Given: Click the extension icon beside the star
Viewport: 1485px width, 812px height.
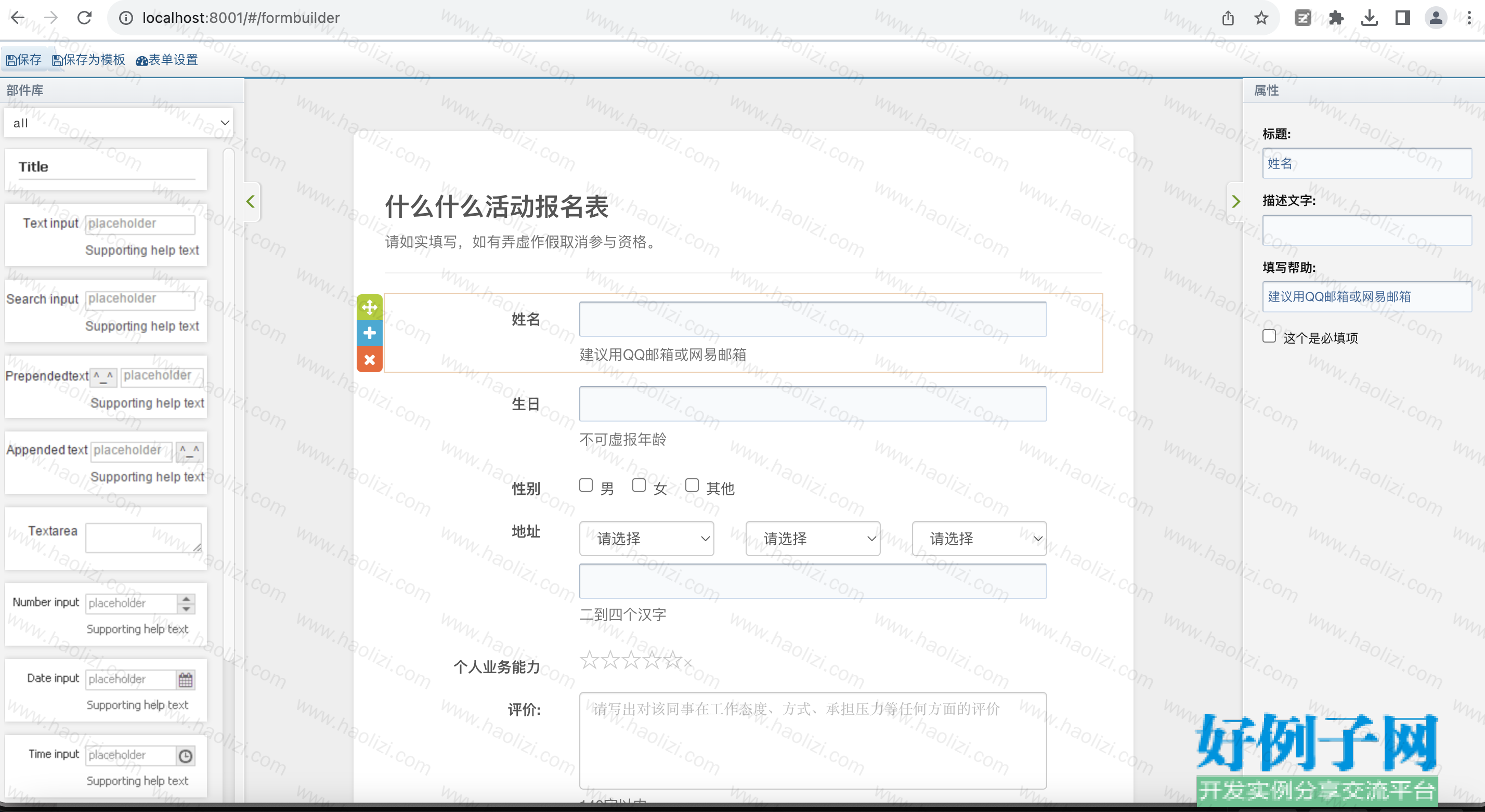Looking at the screenshot, I should click(x=1303, y=18).
